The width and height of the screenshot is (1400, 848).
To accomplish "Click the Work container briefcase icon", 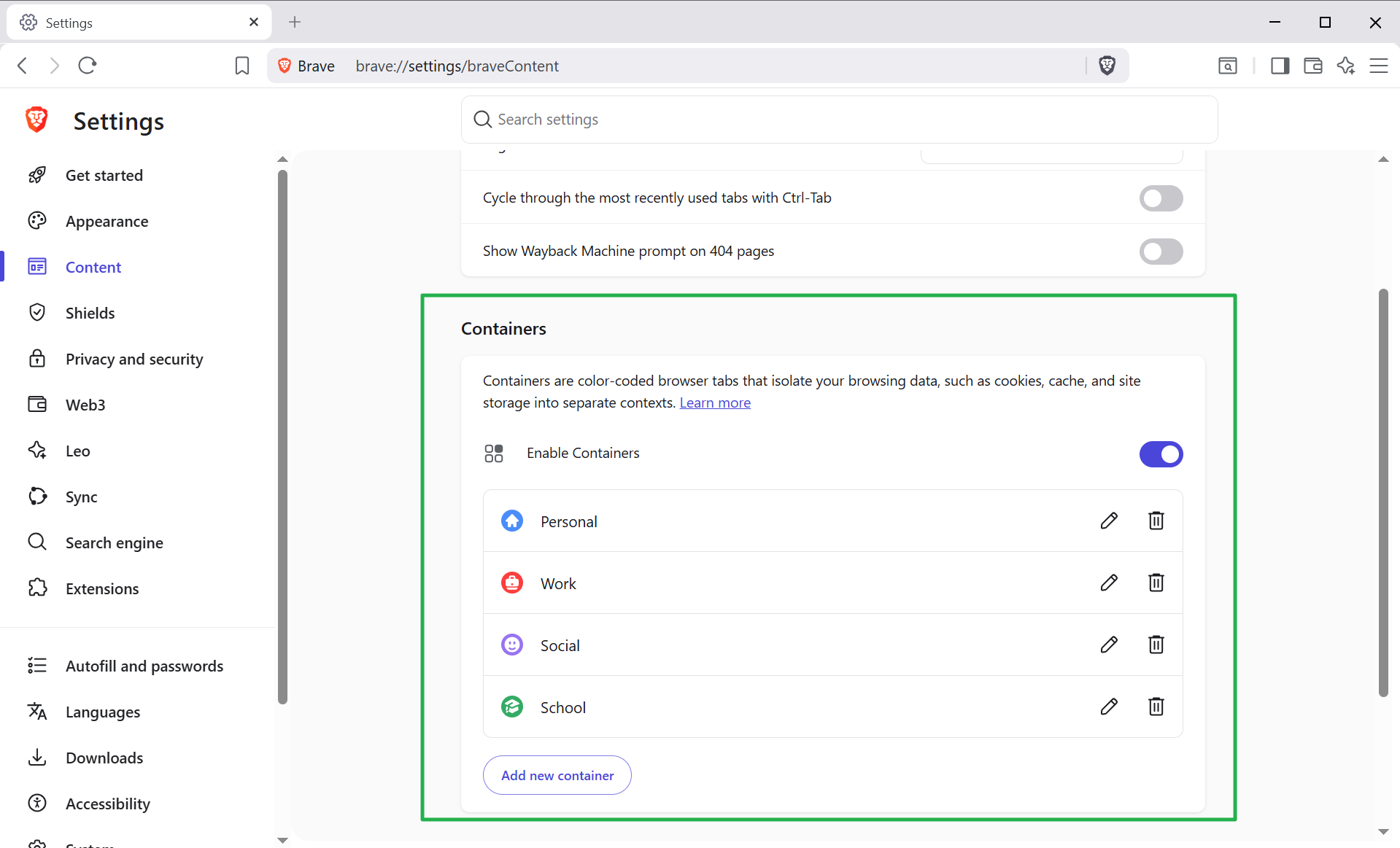I will (512, 583).
